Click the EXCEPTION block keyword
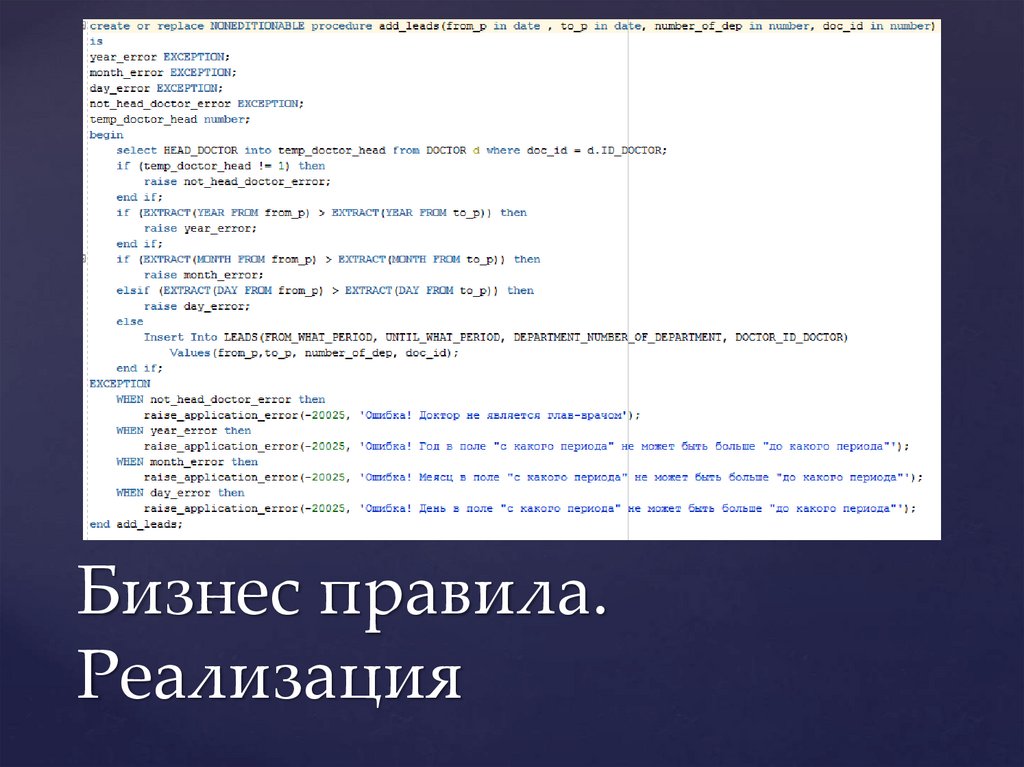1024x767 pixels. (119, 383)
